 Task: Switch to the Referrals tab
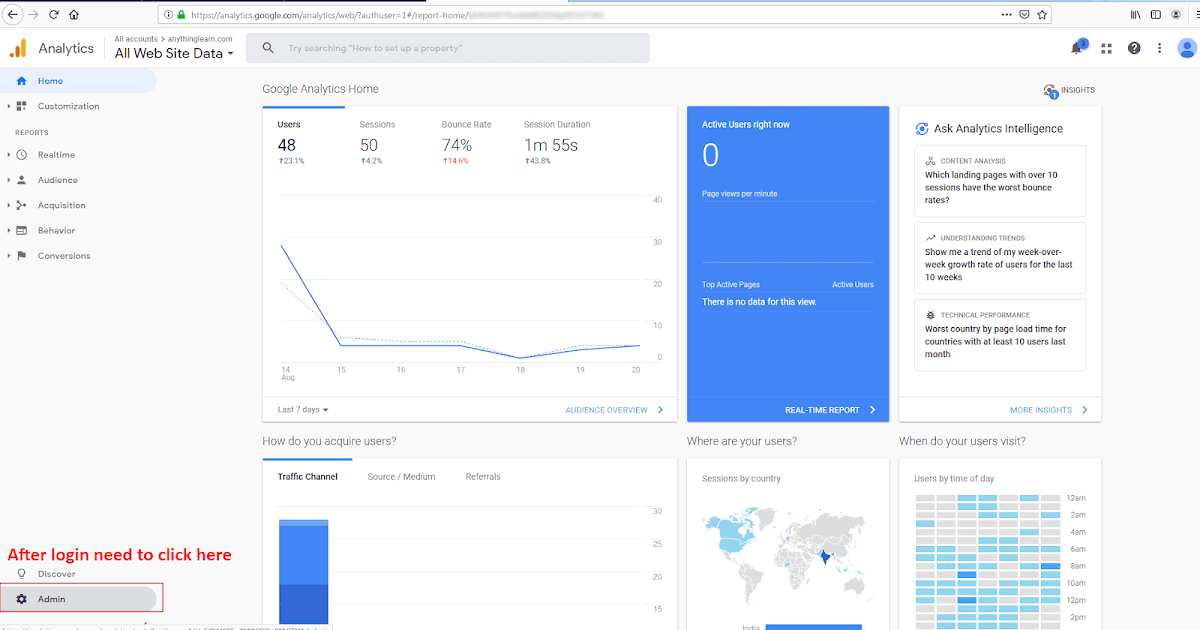pos(483,476)
